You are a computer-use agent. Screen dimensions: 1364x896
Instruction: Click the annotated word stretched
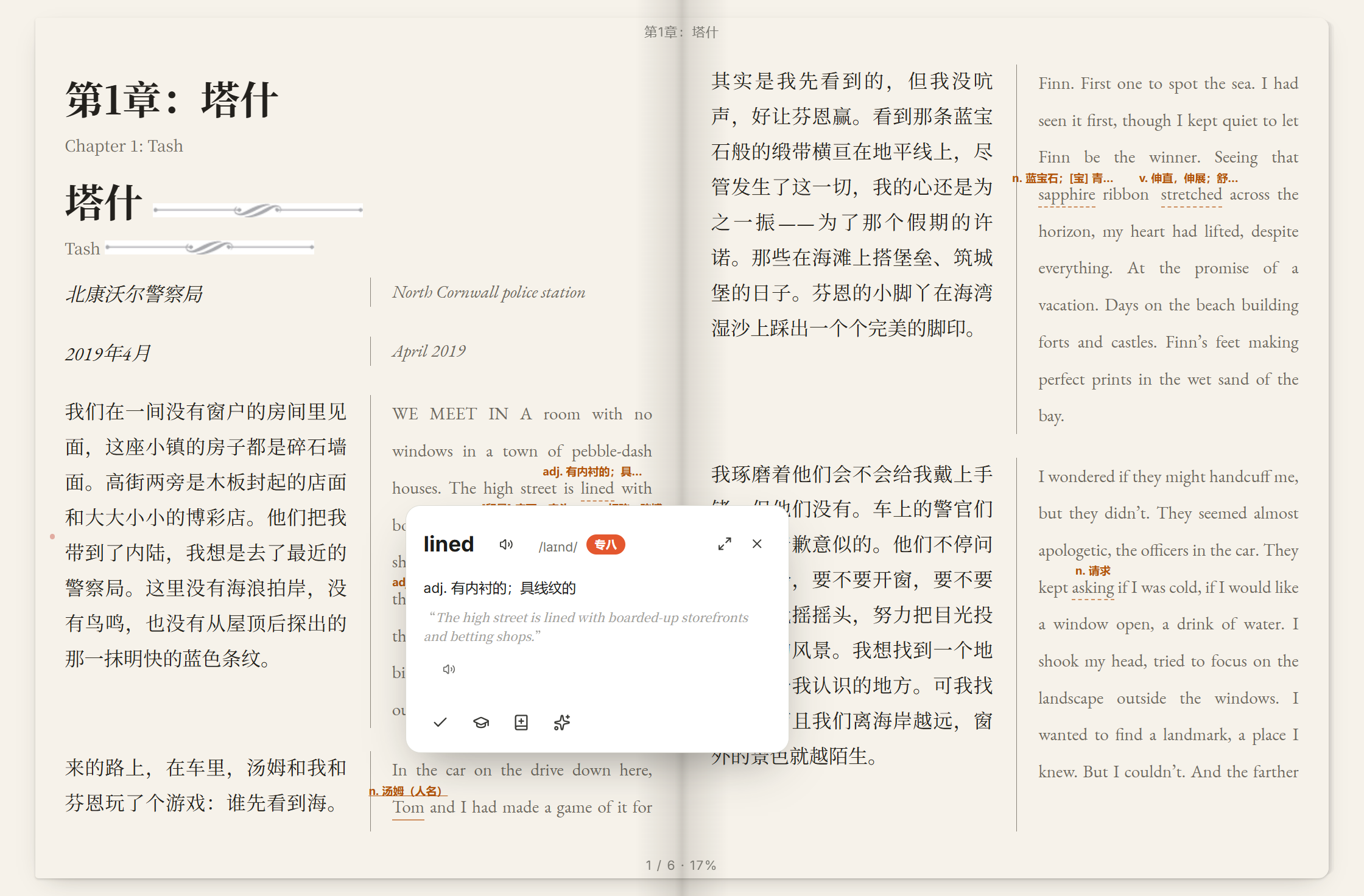(x=1192, y=195)
